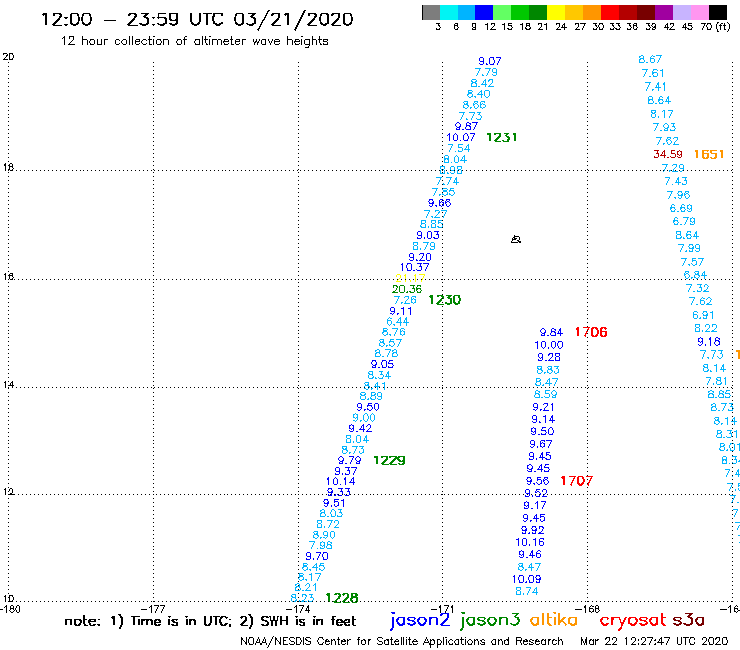
Task: Click the longitude axis label '-168'
Action: 588,609
